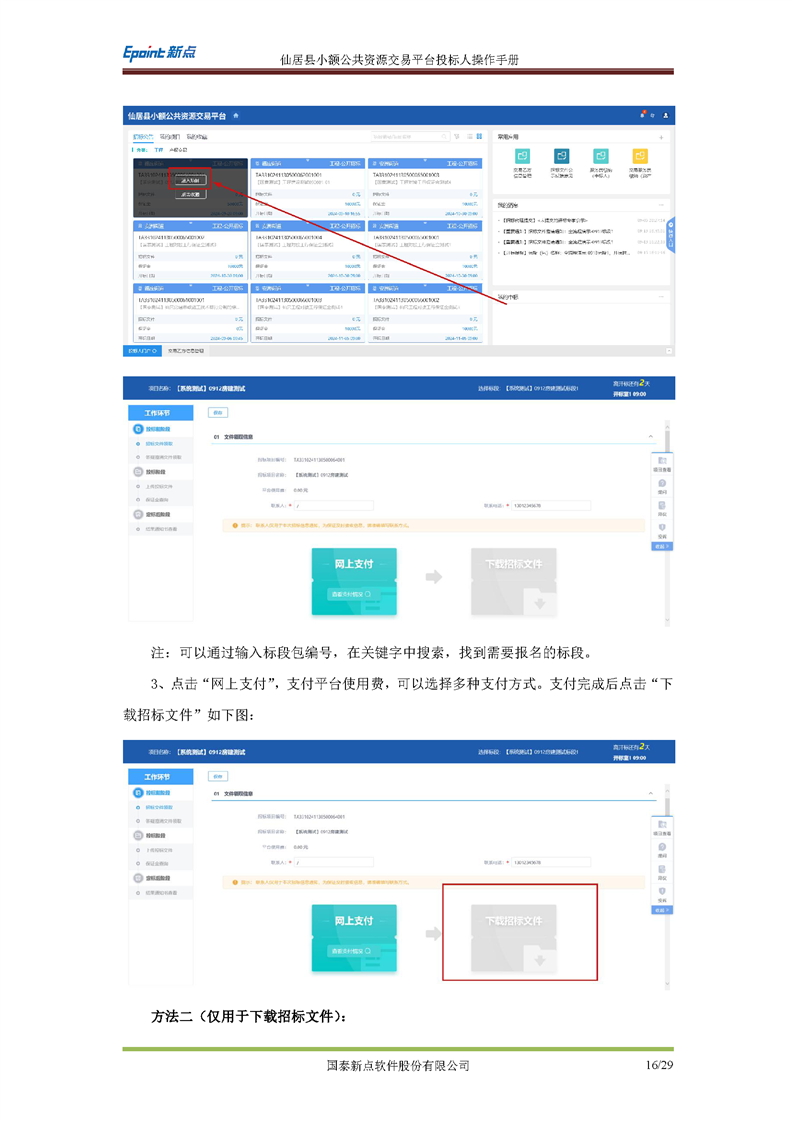The image size is (793, 1122).
Task: Click the blue side tab on top screenshot's right edge
Action: click(671, 236)
